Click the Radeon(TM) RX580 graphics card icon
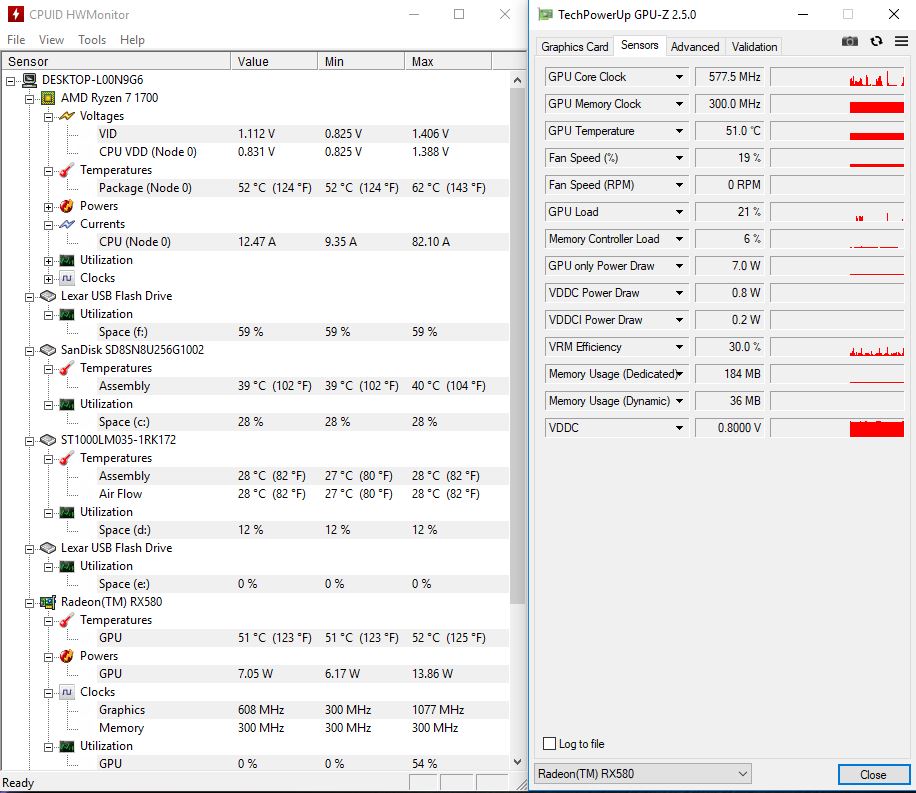916x793 pixels. pos(48,602)
